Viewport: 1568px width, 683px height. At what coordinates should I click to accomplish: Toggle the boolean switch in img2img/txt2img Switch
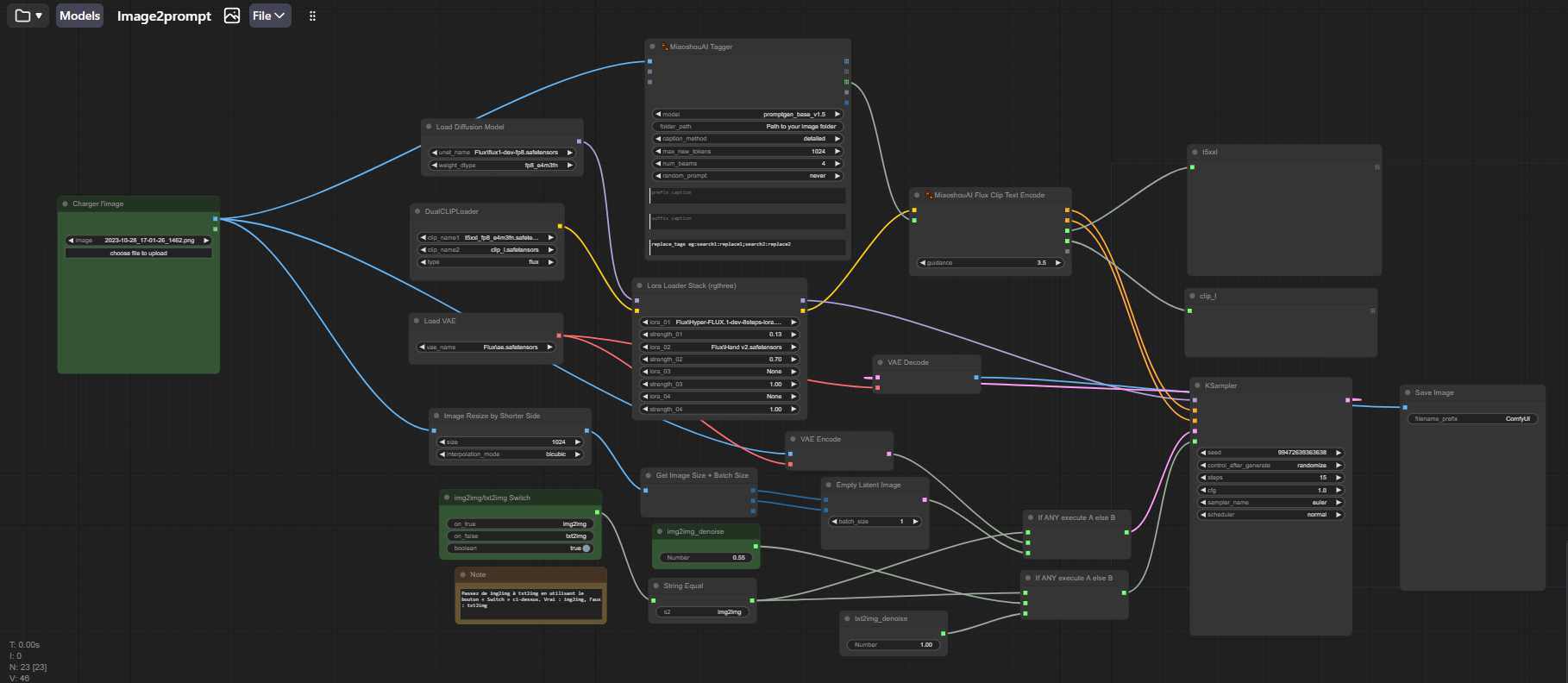[x=586, y=548]
